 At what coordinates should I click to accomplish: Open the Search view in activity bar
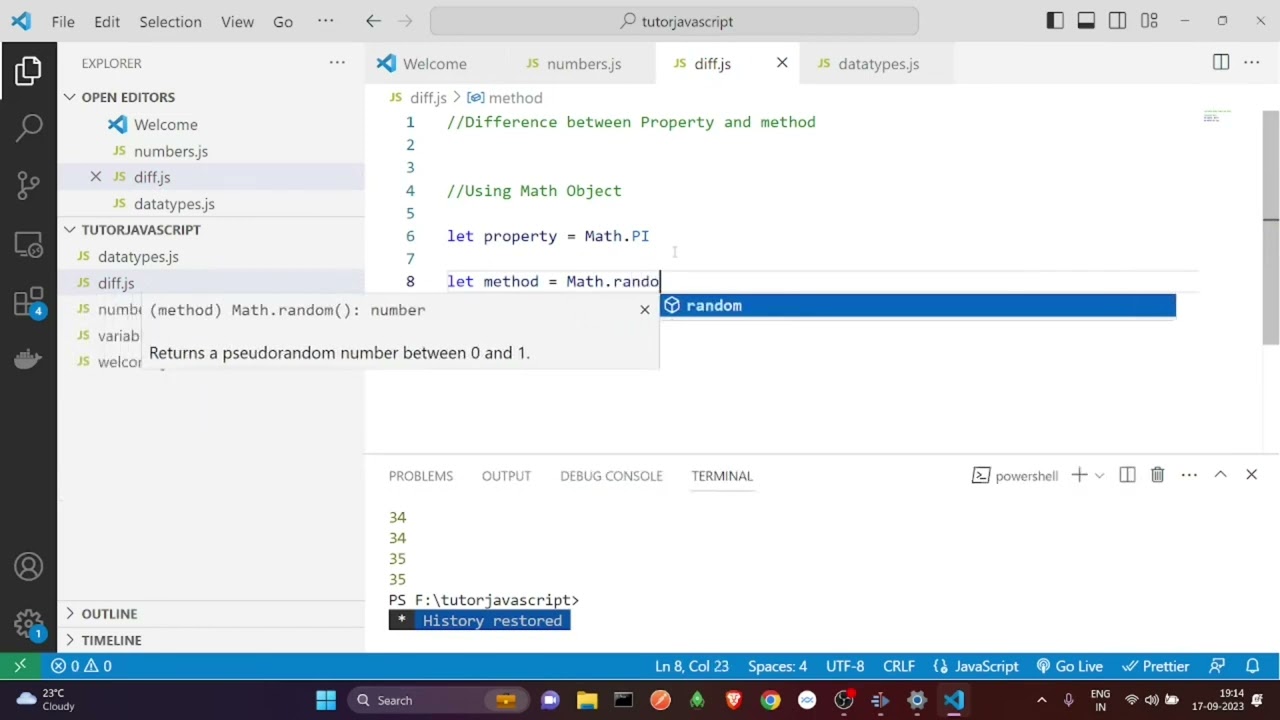[x=28, y=127]
